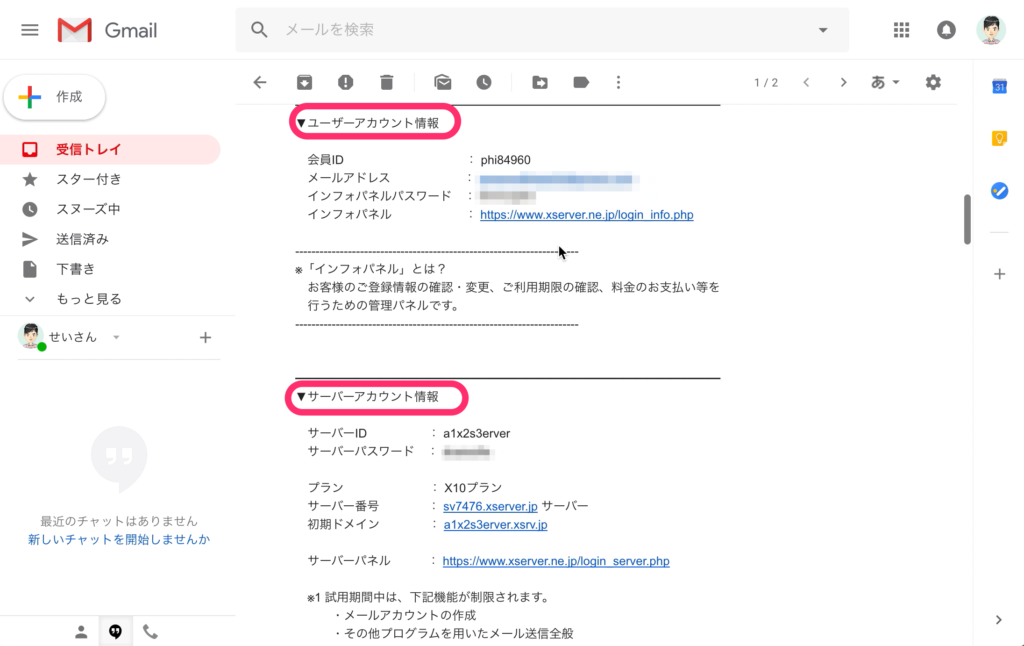The image size is (1024, 646).
Task: Snooze this email
Action: click(x=483, y=82)
